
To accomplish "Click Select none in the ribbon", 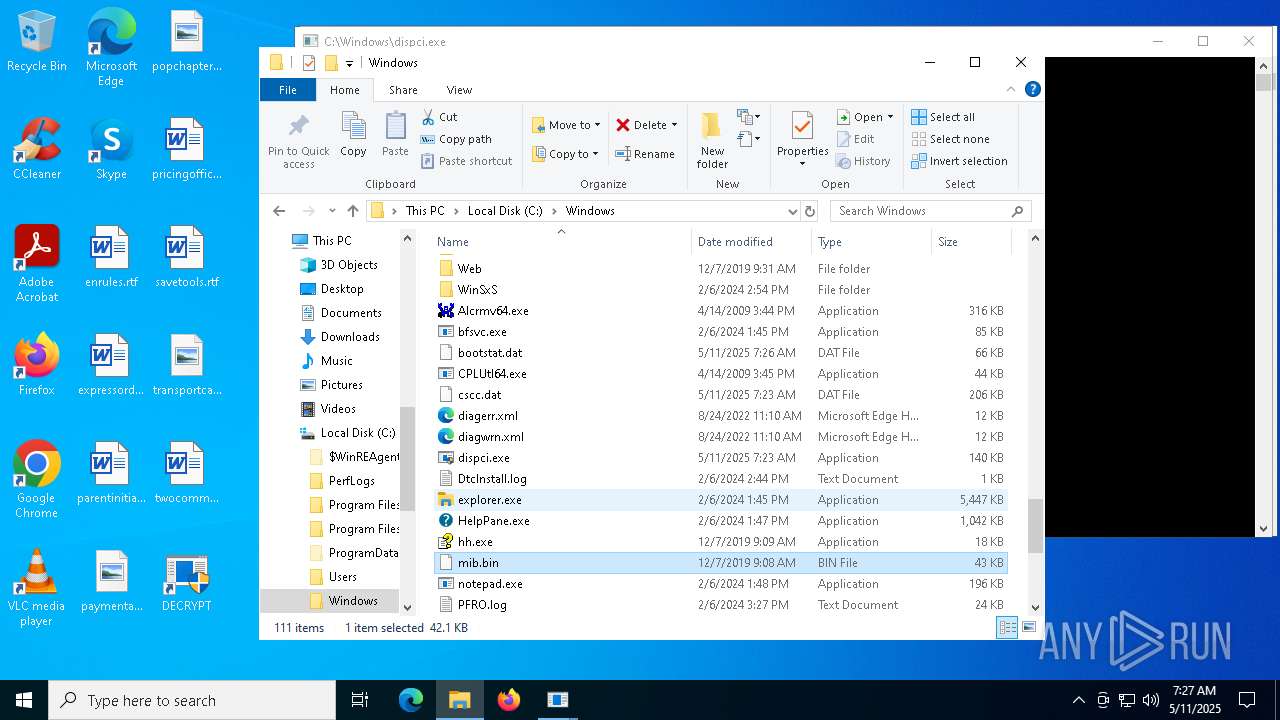I will tap(950, 139).
